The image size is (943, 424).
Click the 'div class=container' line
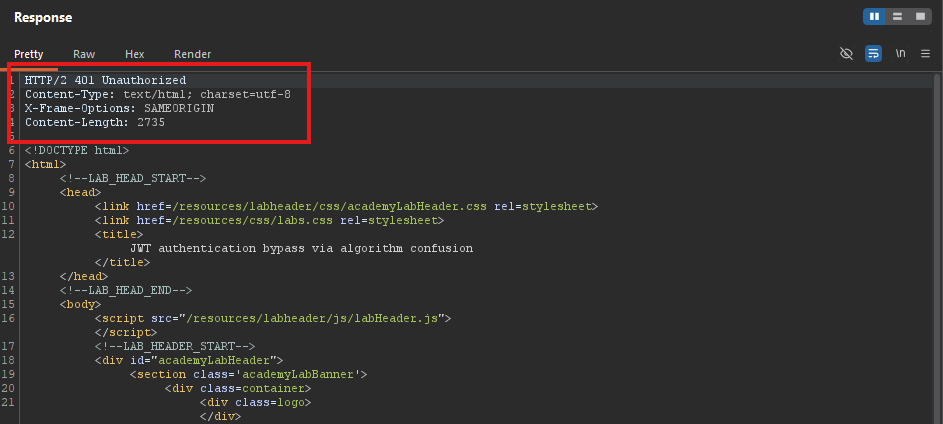(x=238, y=388)
